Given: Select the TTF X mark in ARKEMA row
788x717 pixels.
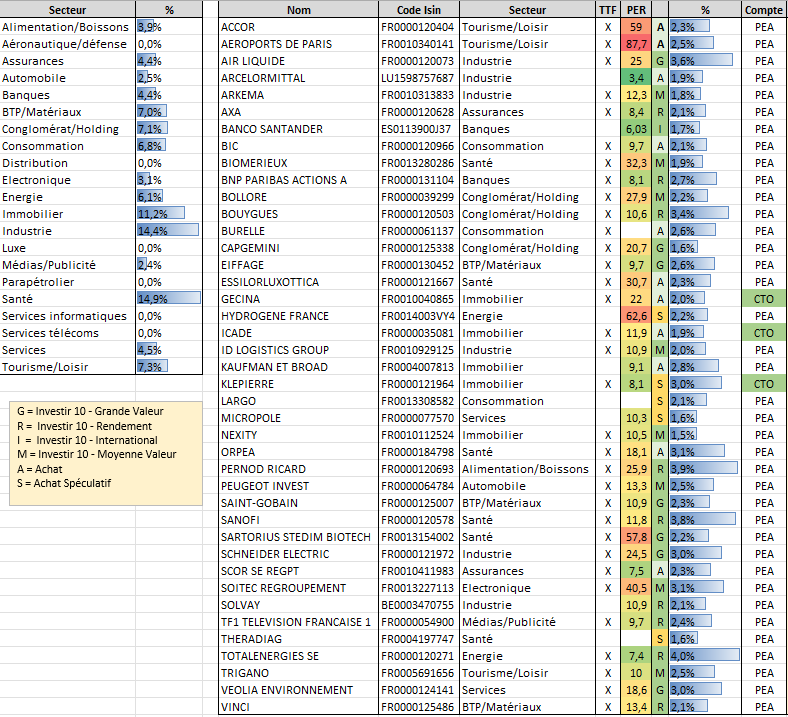Looking at the screenshot, I should (x=608, y=95).
